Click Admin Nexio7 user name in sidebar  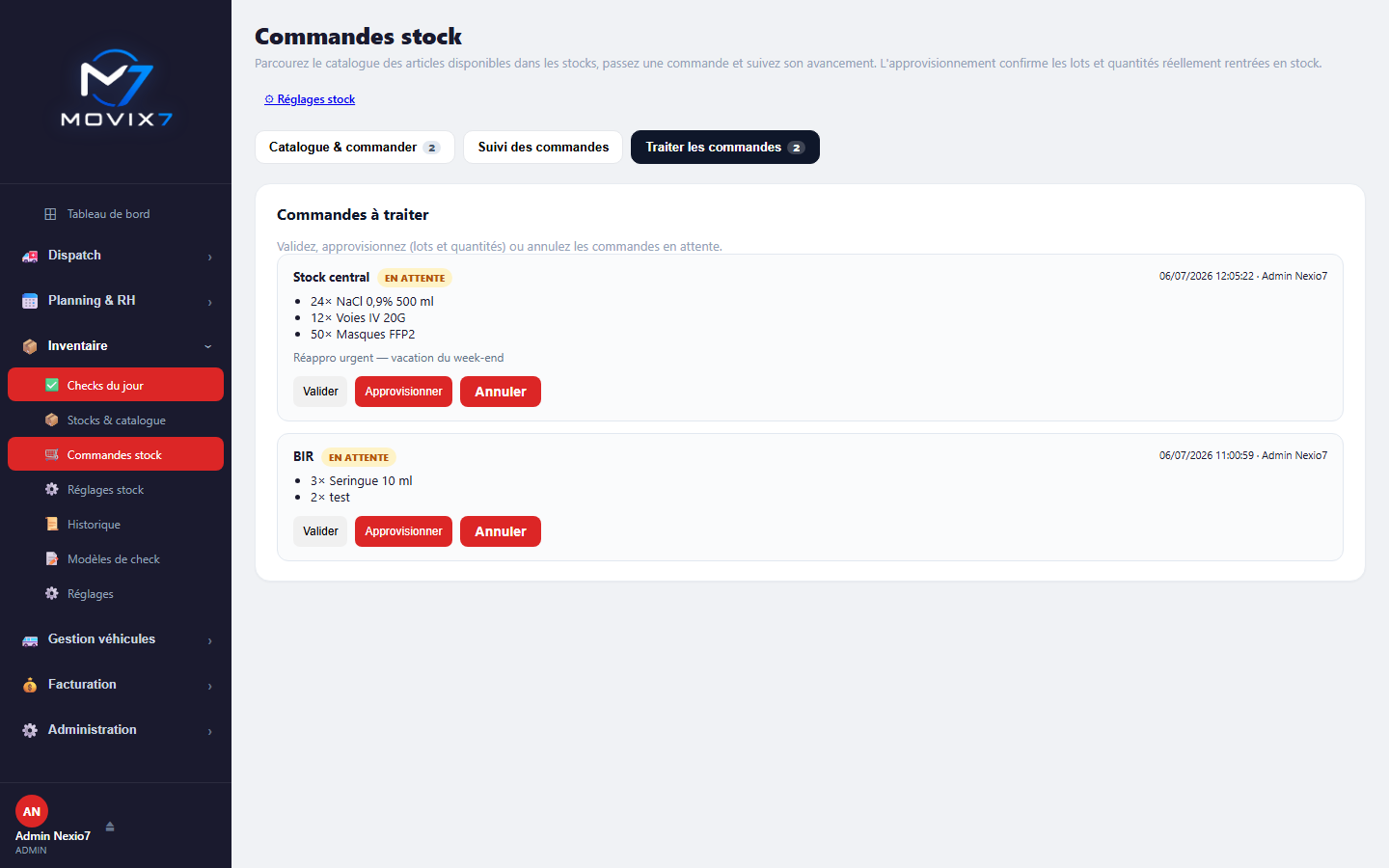[53, 836]
